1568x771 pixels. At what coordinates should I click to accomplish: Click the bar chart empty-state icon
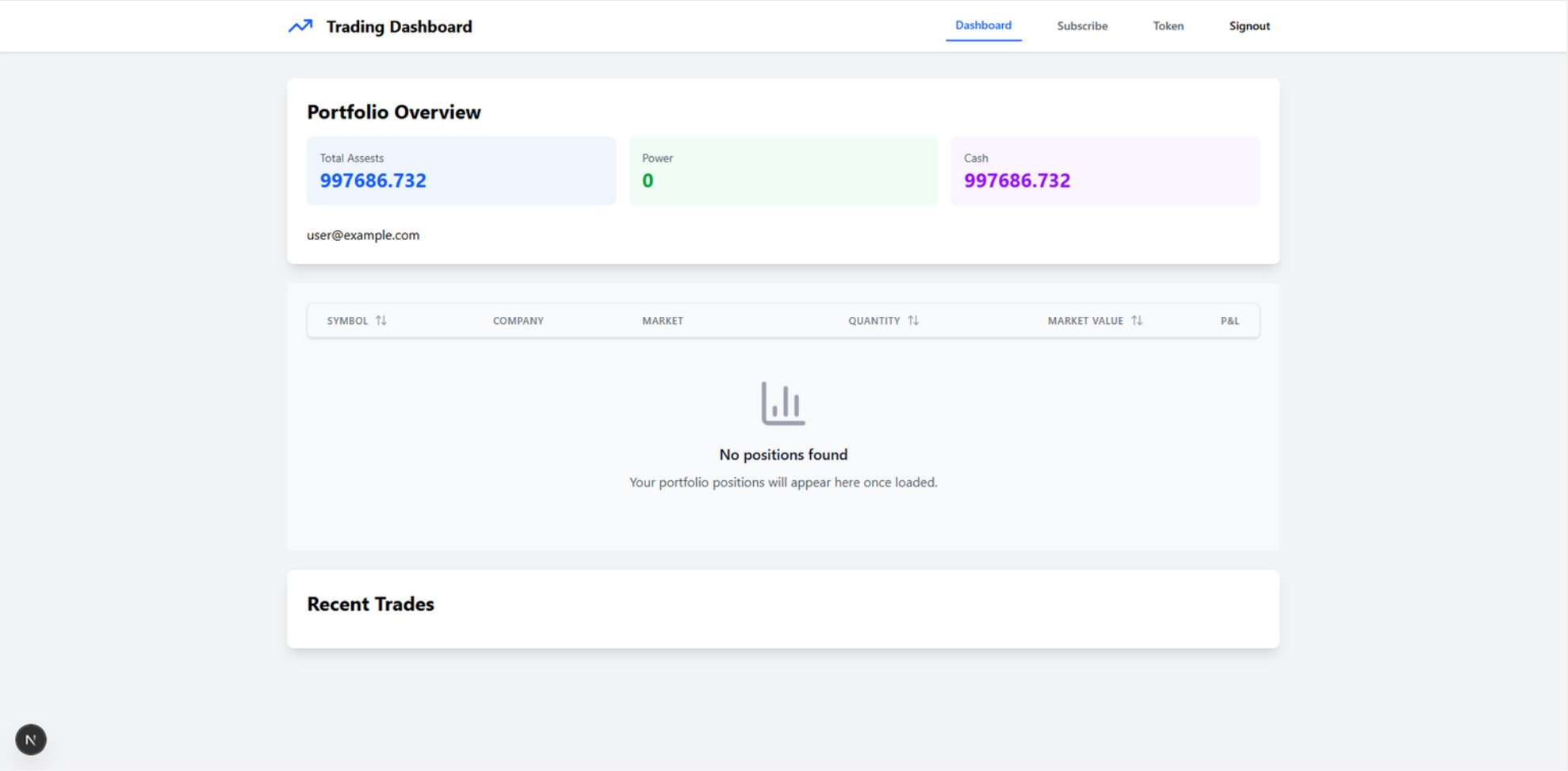782,402
